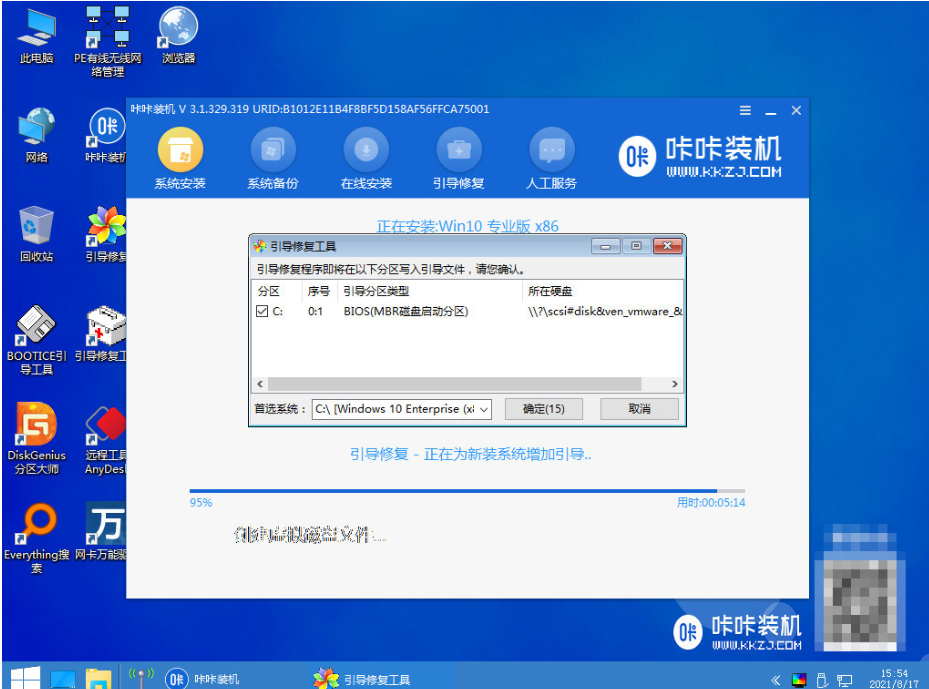This screenshot has height=689, width=929.
Task: Click the 用时:00:05:14 elapsed time text
Action: pyautogui.click(x=711, y=502)
